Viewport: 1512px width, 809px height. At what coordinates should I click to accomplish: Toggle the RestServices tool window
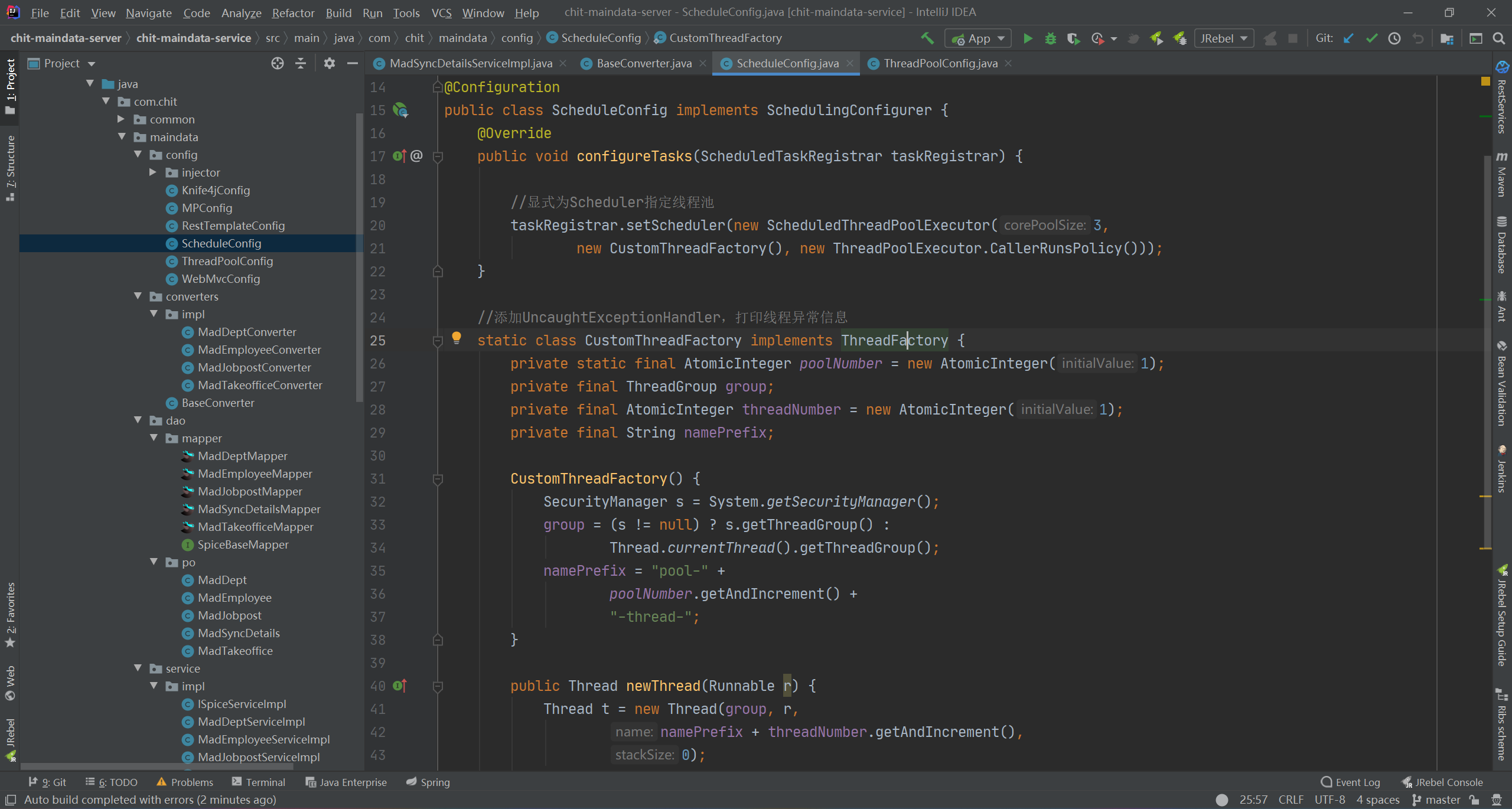point(1501,97)
